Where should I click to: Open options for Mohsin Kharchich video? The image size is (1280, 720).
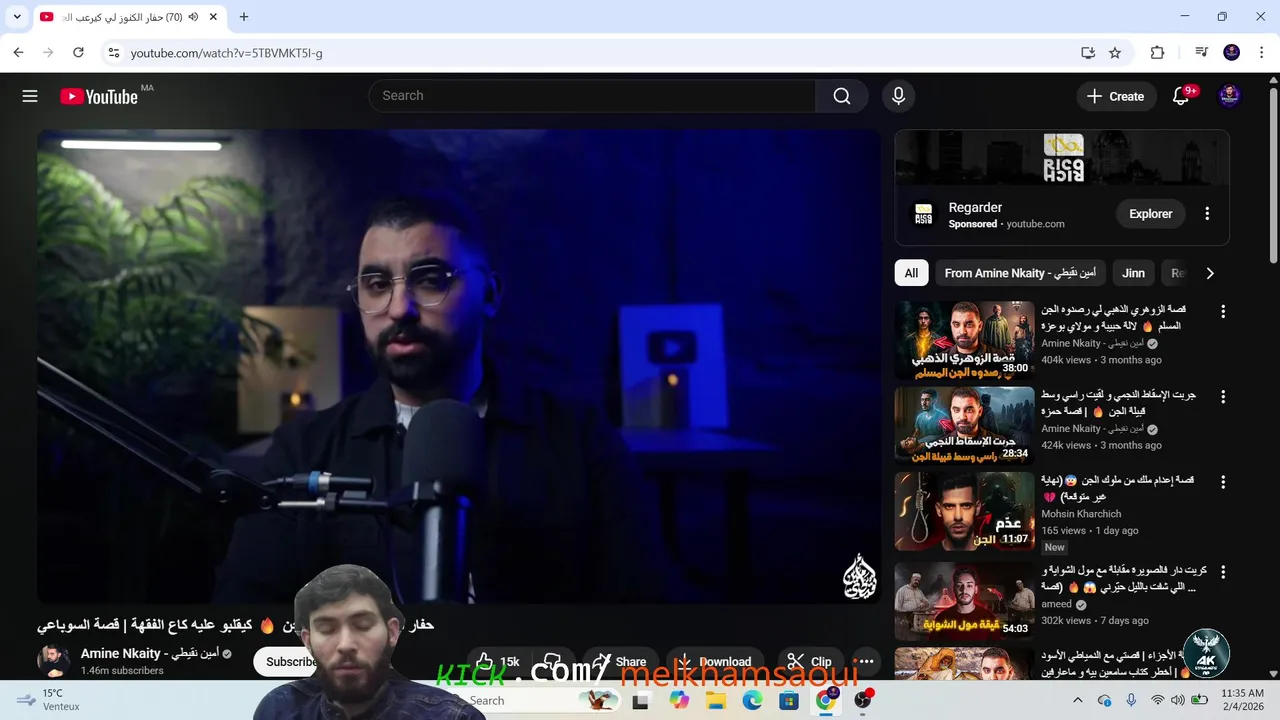tap(1222, 482)
